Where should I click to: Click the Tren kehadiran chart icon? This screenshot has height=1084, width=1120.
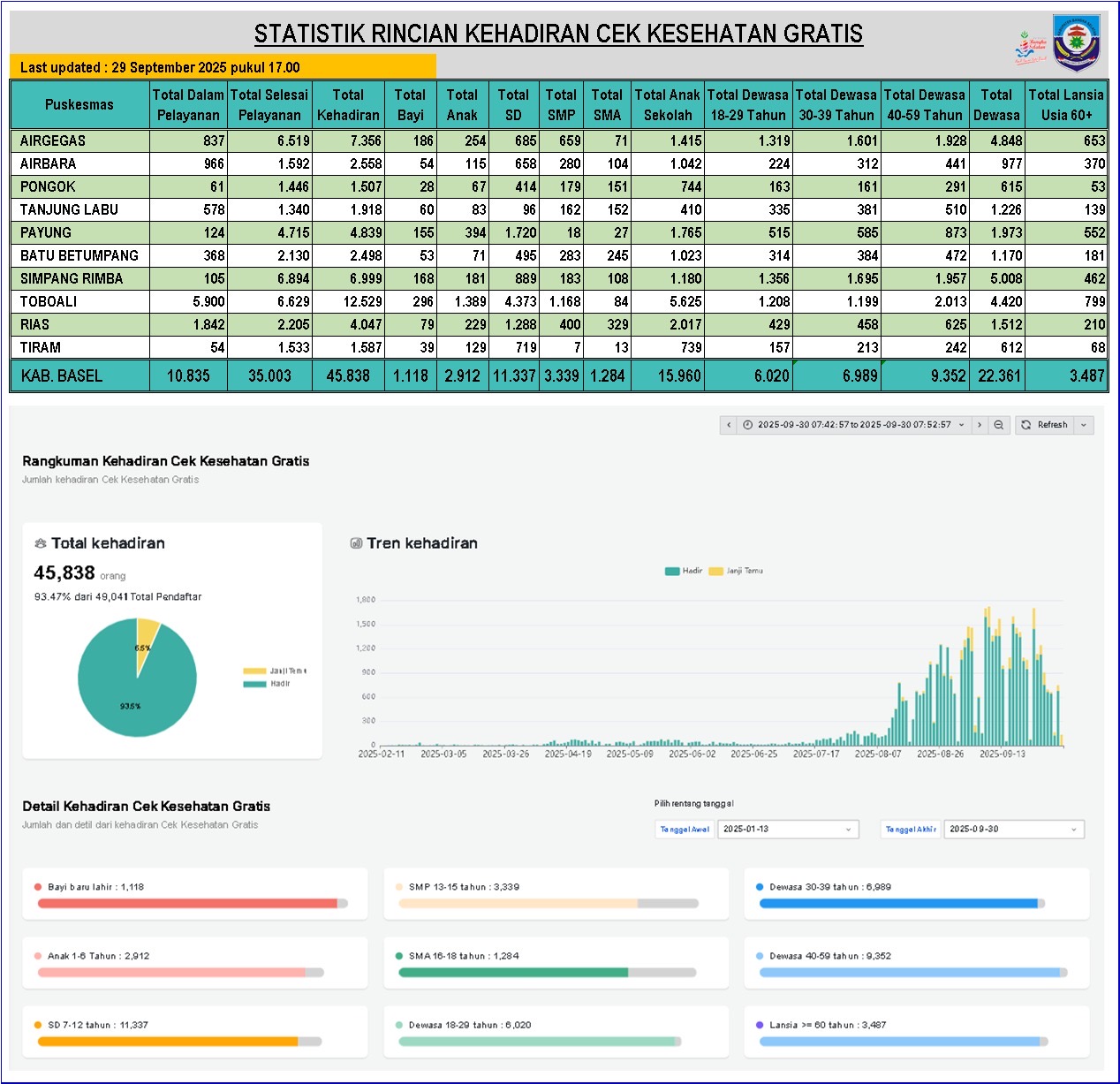pyautogui.click(x=356, y=543)
